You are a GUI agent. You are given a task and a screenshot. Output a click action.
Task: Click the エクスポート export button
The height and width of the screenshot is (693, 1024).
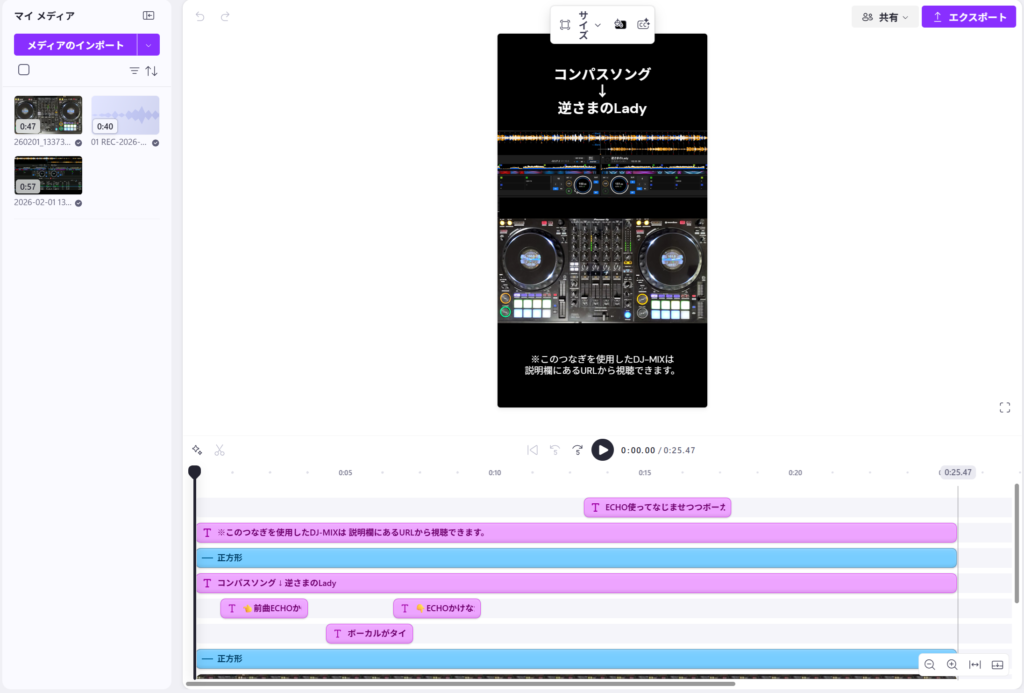[968, 17]
